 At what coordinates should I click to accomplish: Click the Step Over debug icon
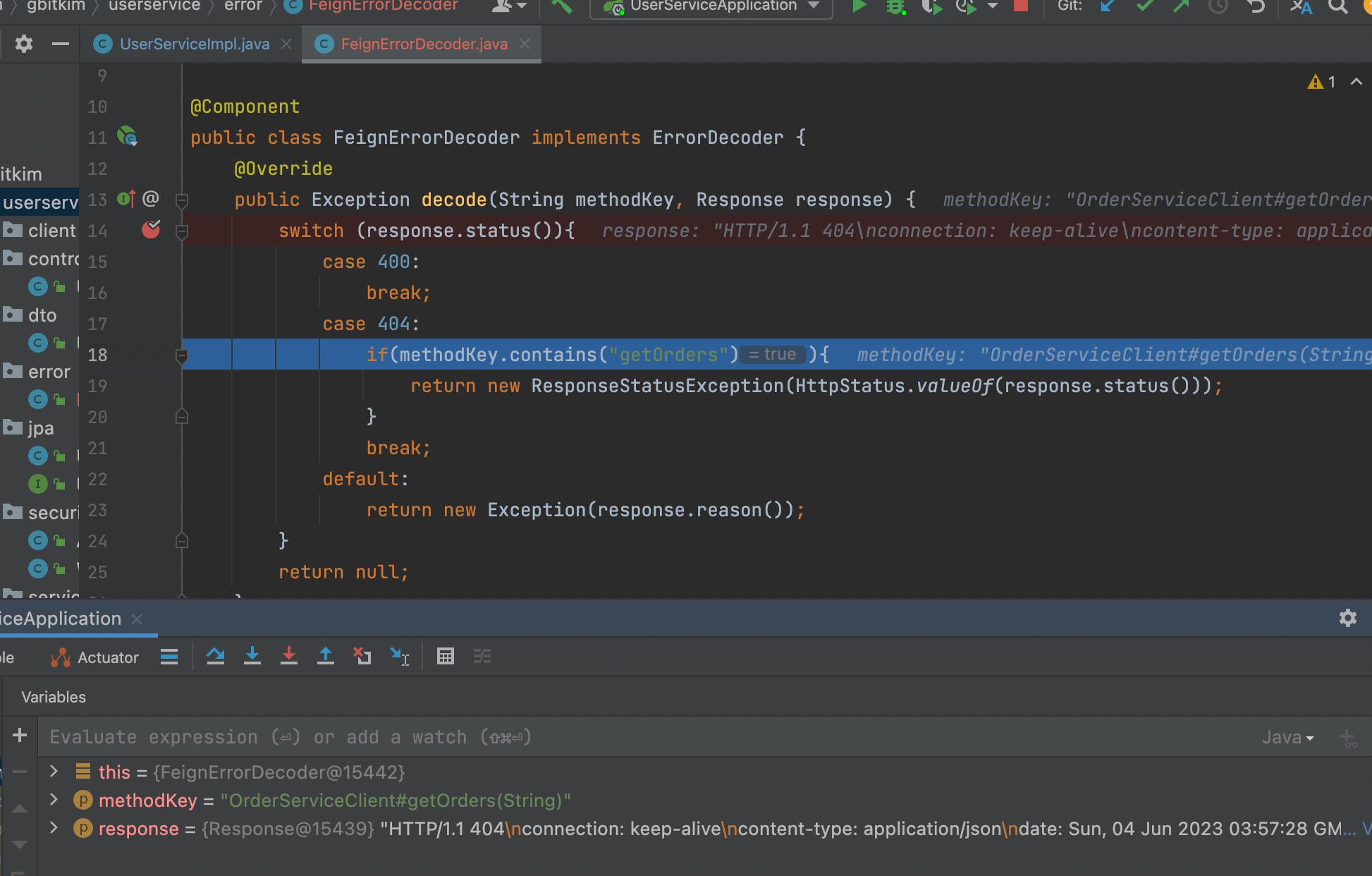pyautogui.click(x=216, y=657)
